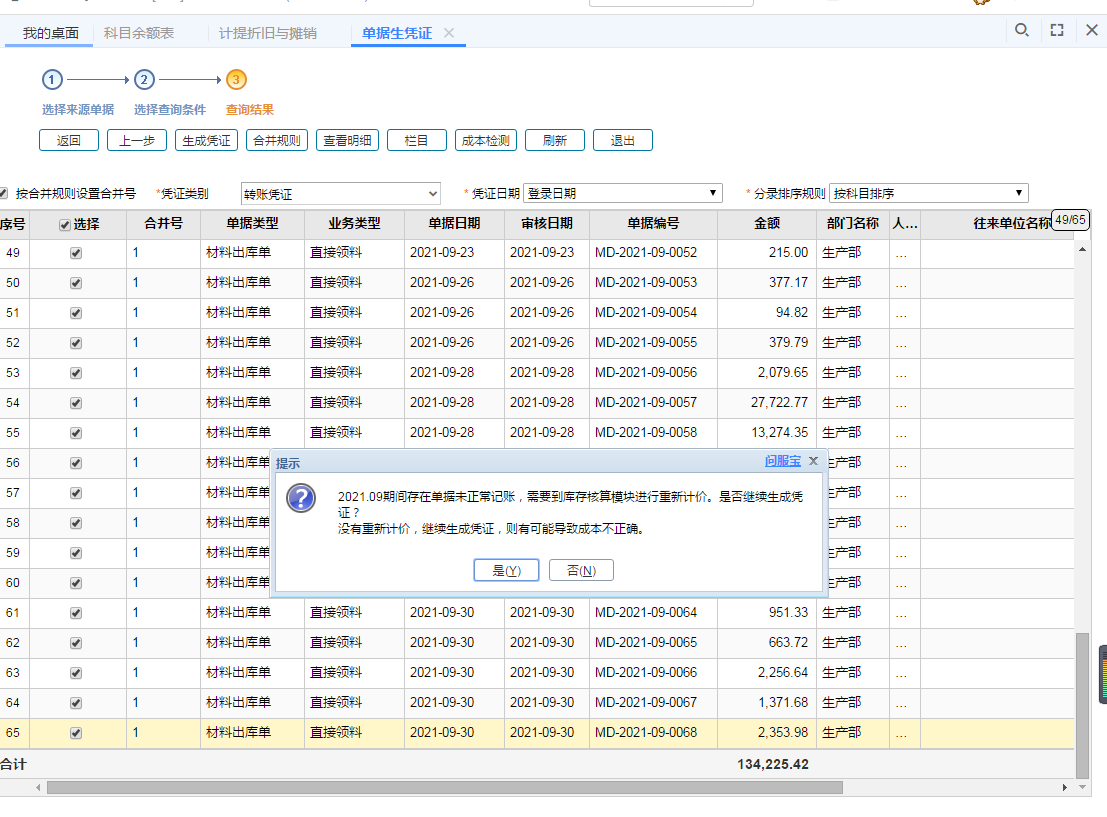Switch to 科目余额表 tab
The height and width of the screenshot is (817, 1107).
click(x=139, y=33)
